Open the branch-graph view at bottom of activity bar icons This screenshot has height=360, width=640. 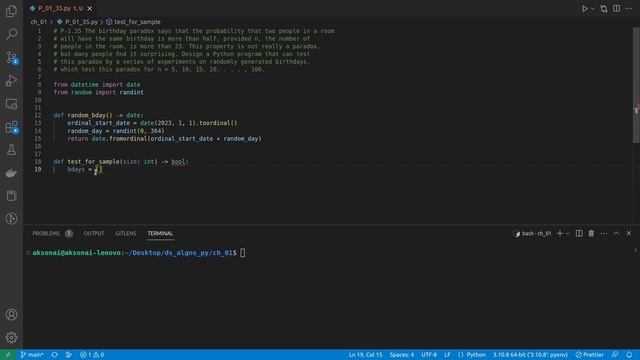(x=11, y=219)
